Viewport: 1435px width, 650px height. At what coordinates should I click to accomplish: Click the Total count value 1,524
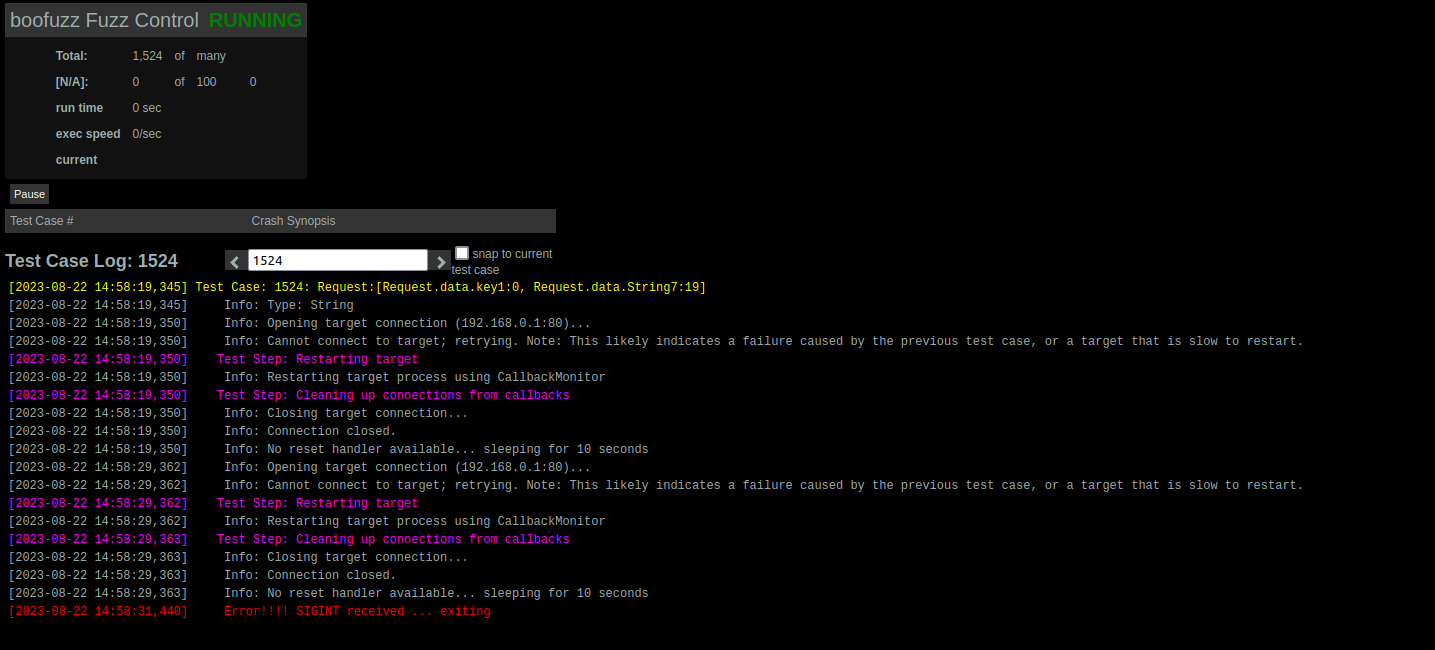pyautogui.click(x=147, y=56)
